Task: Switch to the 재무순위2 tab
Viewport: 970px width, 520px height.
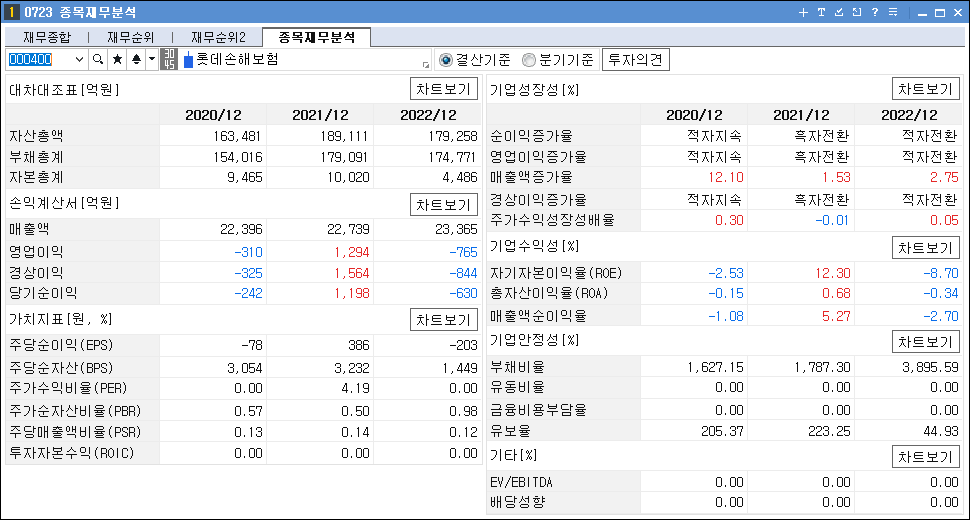Action: (x=218, y=38)
